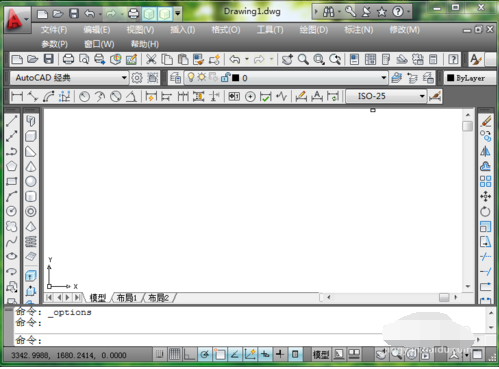Screen dimensions: 499x369
Task: Expand the quick access toolbar customize arrow
Action: click(x=178, y=13)
